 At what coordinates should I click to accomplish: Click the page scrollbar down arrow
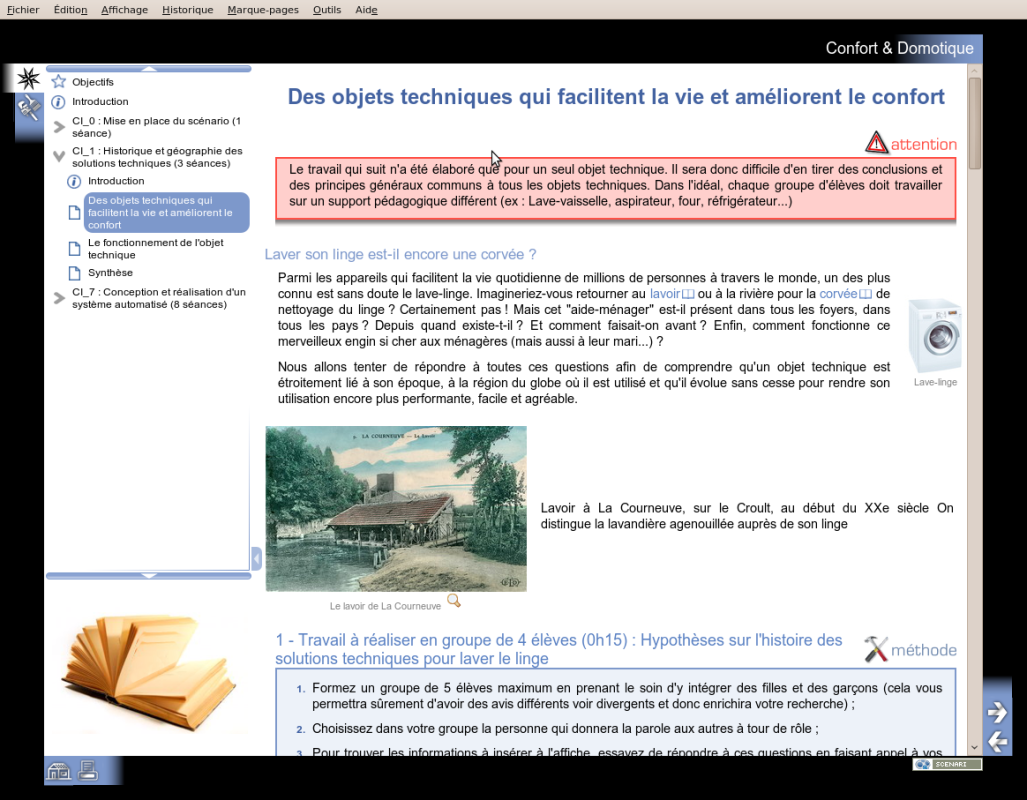(x=975, y=748)
